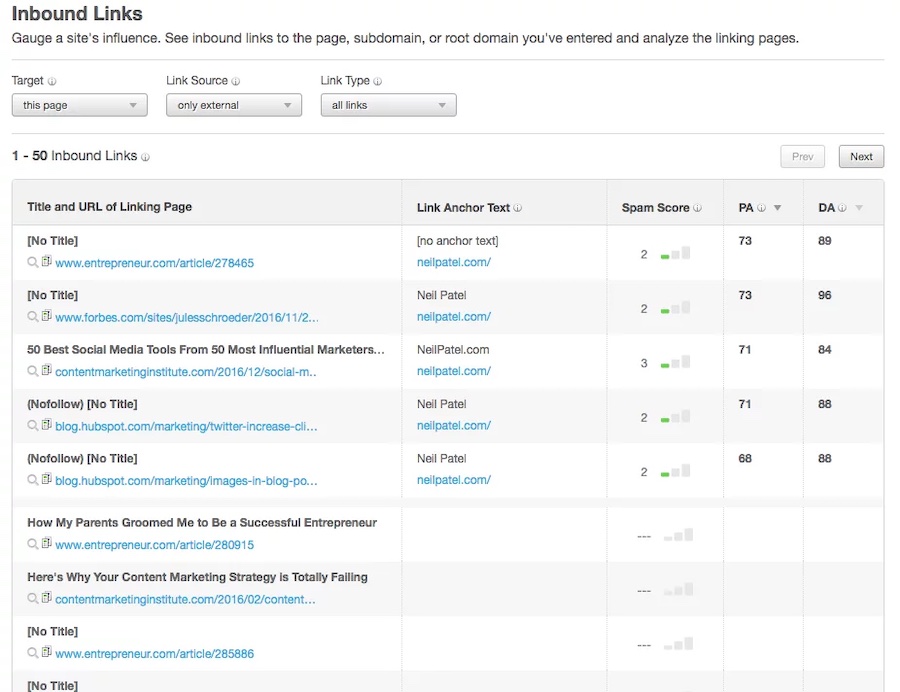This screenshot has height=692, width=900.
Task: Open Link Source dropdown showing "only external"
Action: click(x=234, y=105)
